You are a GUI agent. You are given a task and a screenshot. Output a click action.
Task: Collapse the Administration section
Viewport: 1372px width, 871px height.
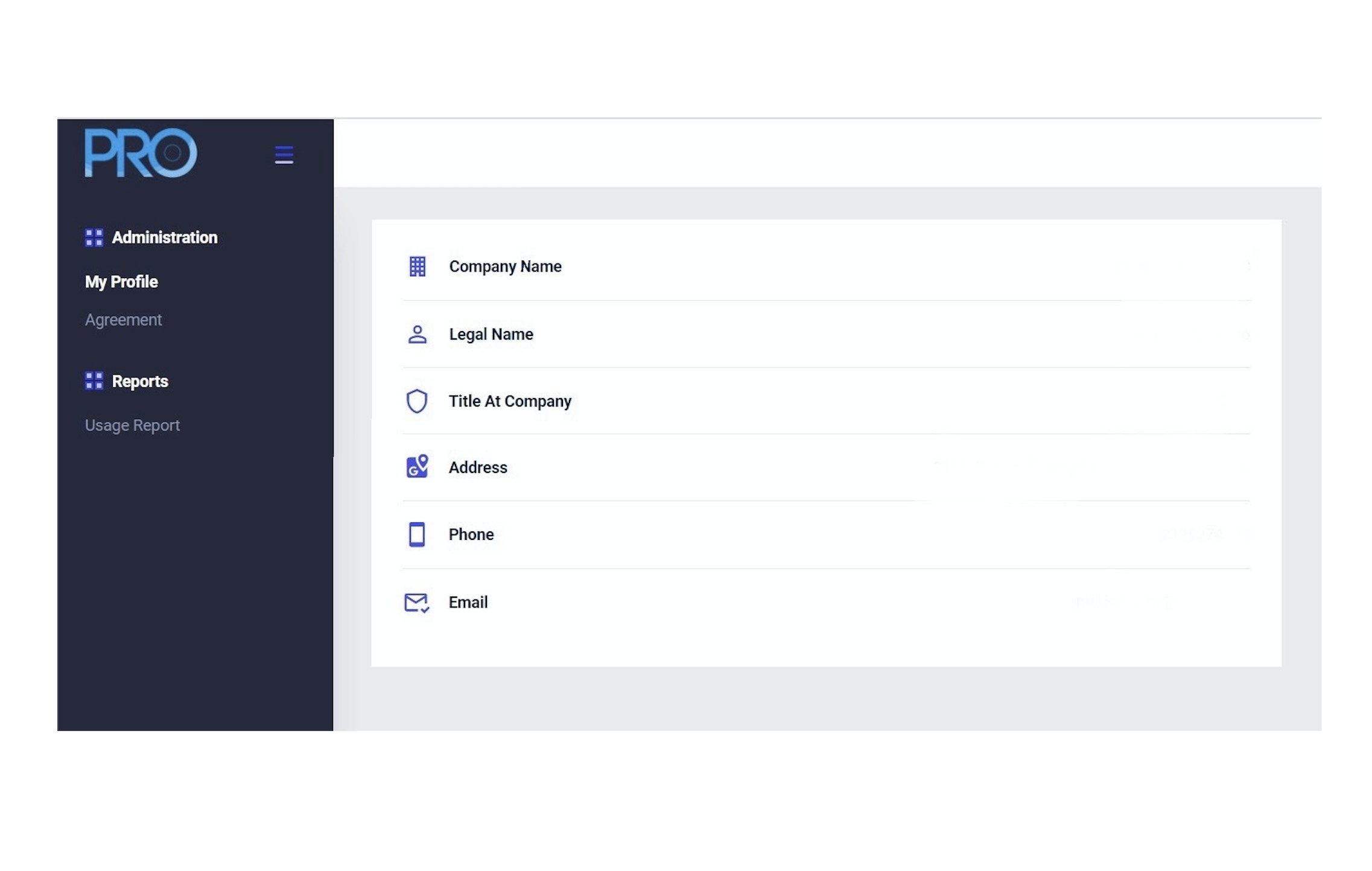(164, 237)
